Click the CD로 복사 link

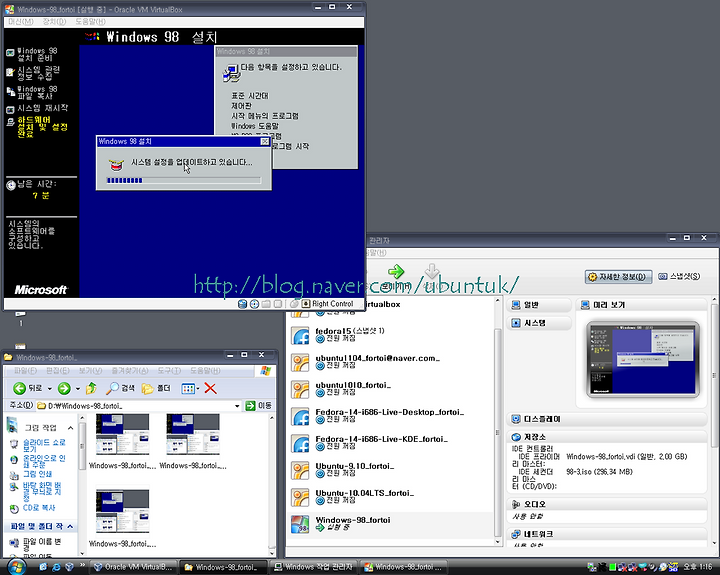pyautogui.click(x=39, y=508)
